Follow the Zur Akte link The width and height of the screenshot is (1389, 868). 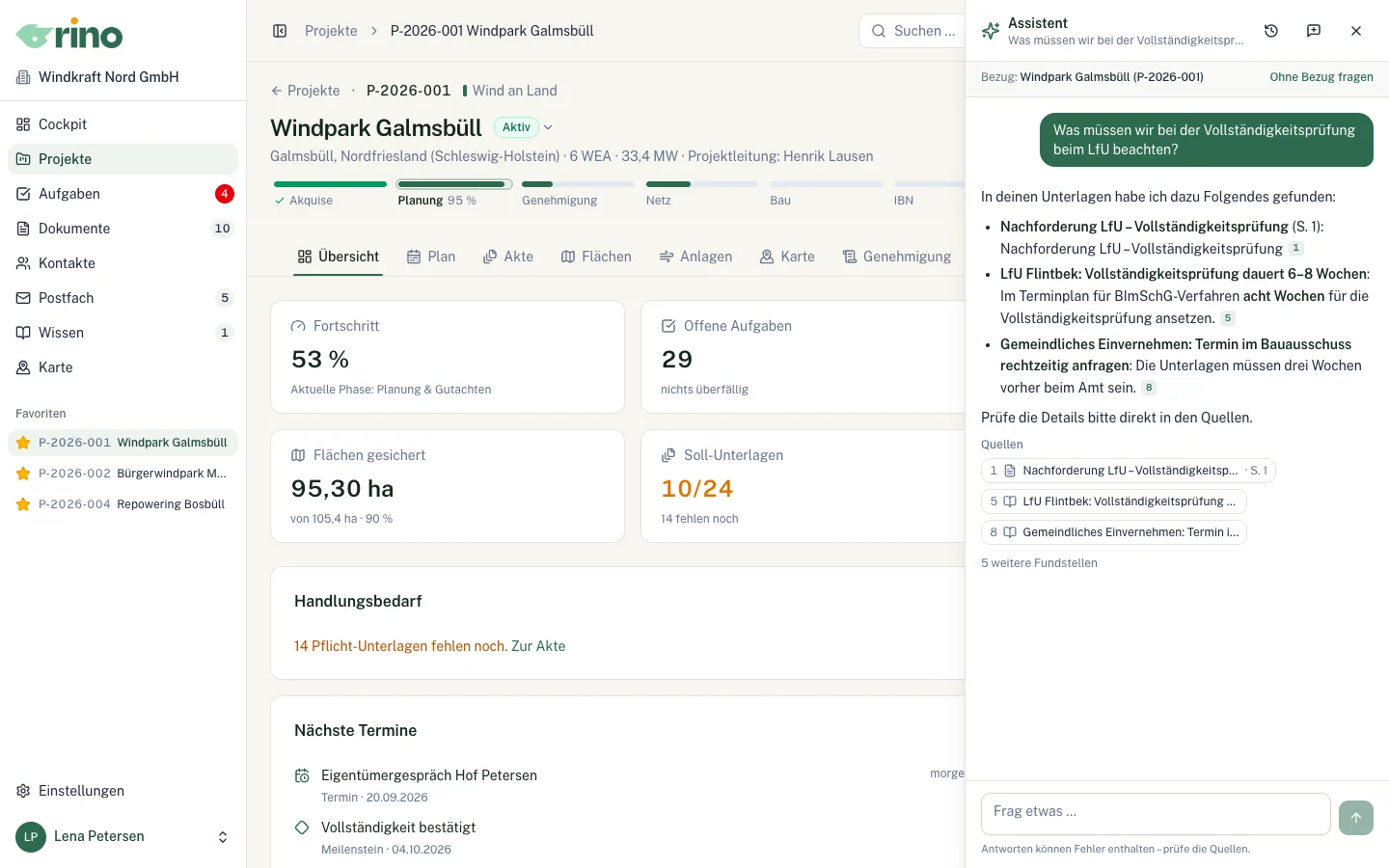point(538,646)
